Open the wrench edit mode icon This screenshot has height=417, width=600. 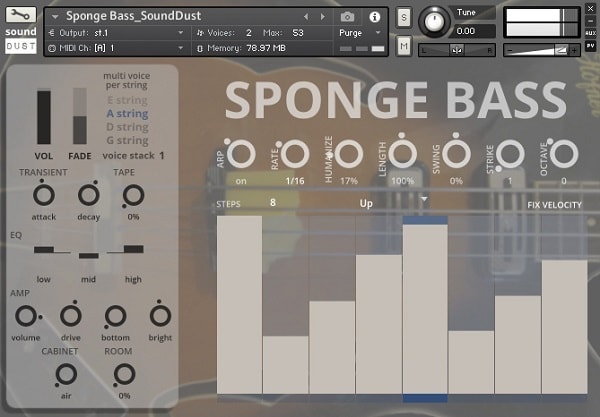click(20, 15)
